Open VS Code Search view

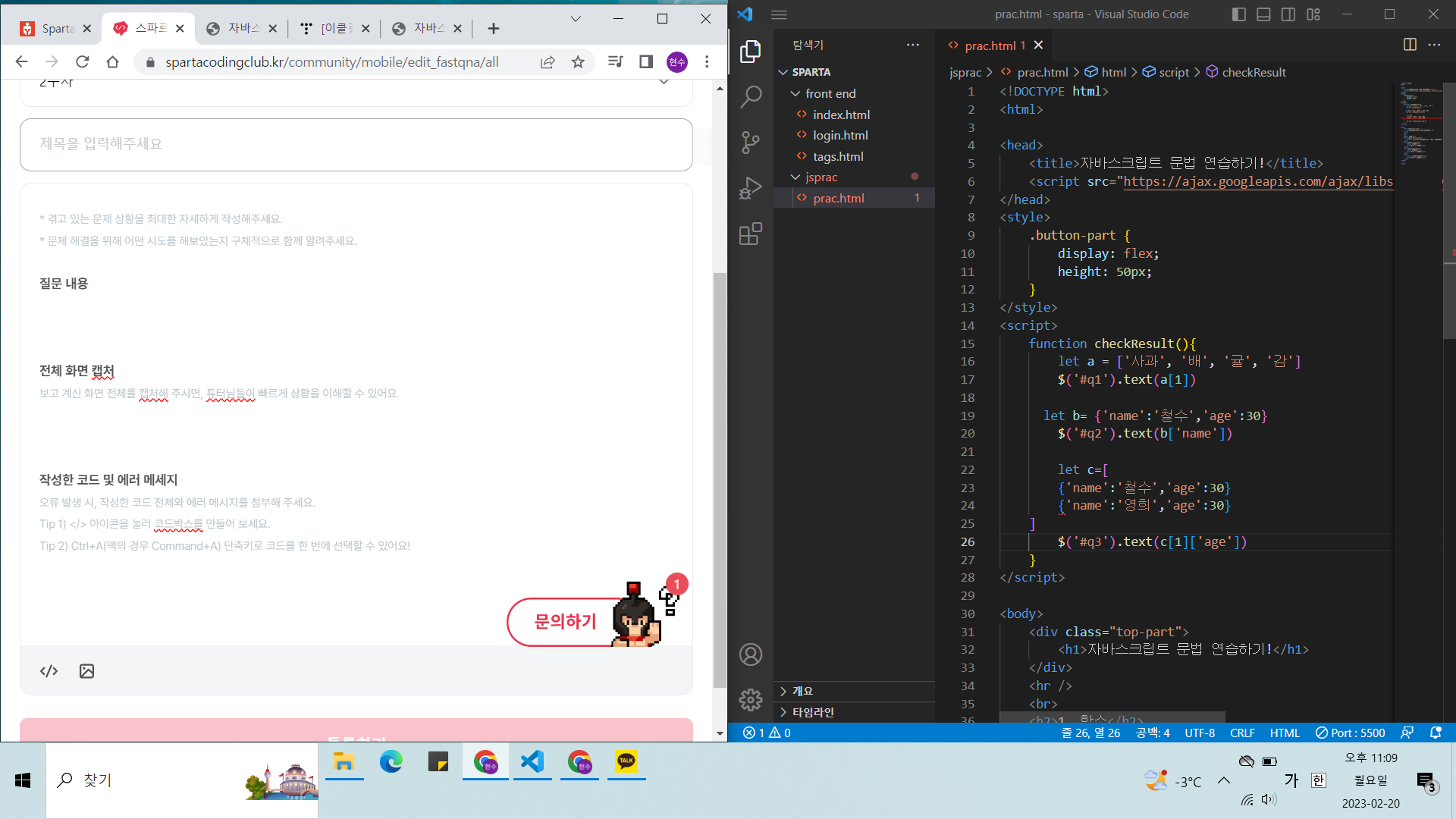pos(750,96)
